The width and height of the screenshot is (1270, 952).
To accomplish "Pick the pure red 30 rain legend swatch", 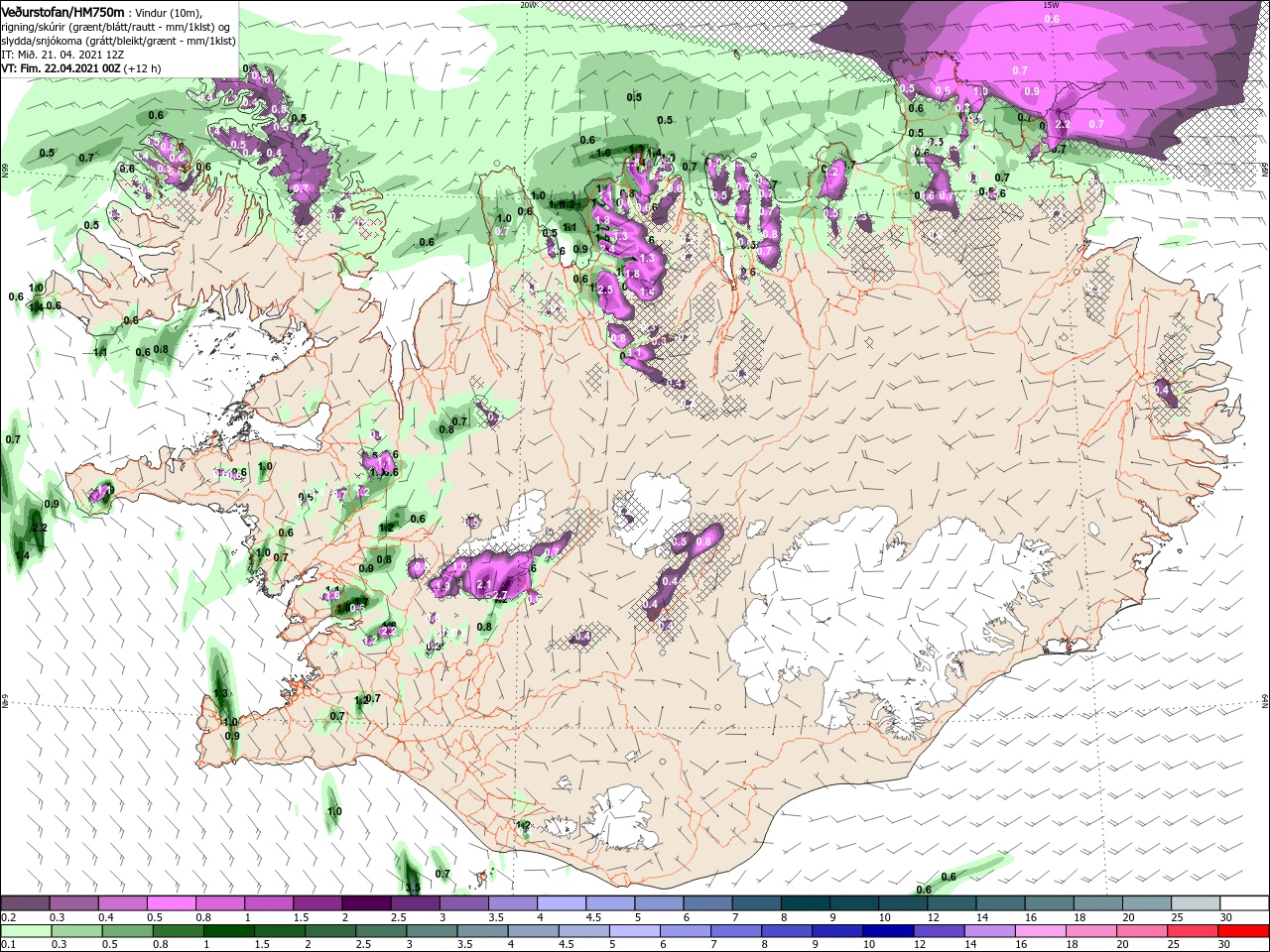I will 1244,931.
